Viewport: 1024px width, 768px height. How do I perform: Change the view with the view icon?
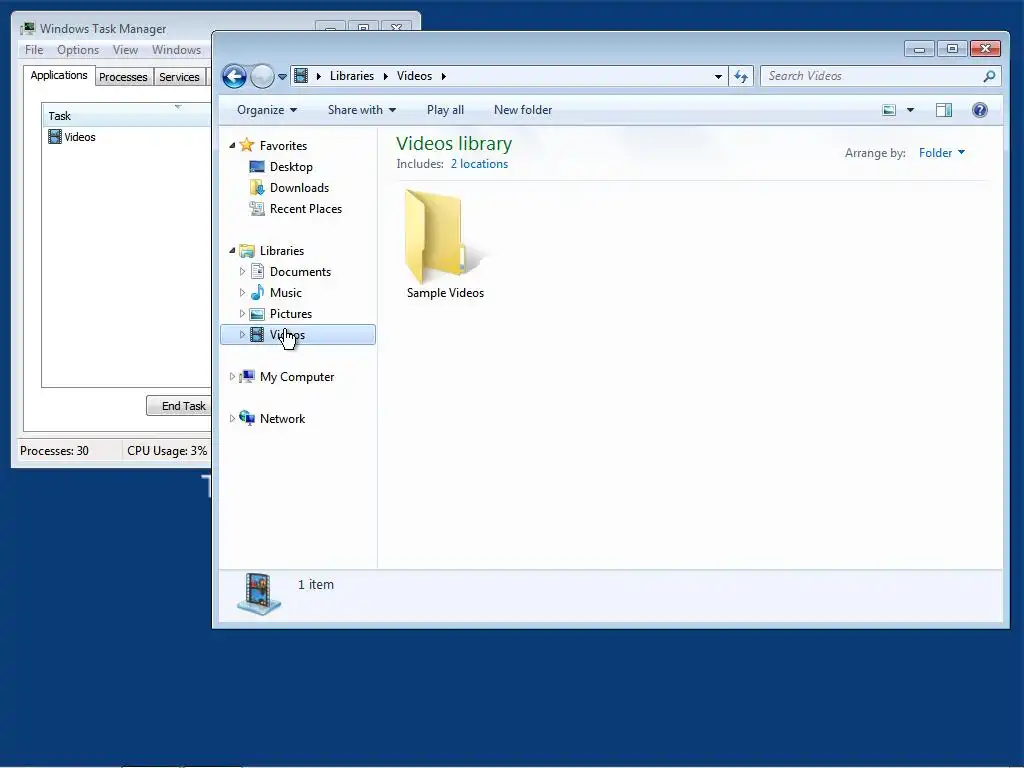click(x=889, y=110)
